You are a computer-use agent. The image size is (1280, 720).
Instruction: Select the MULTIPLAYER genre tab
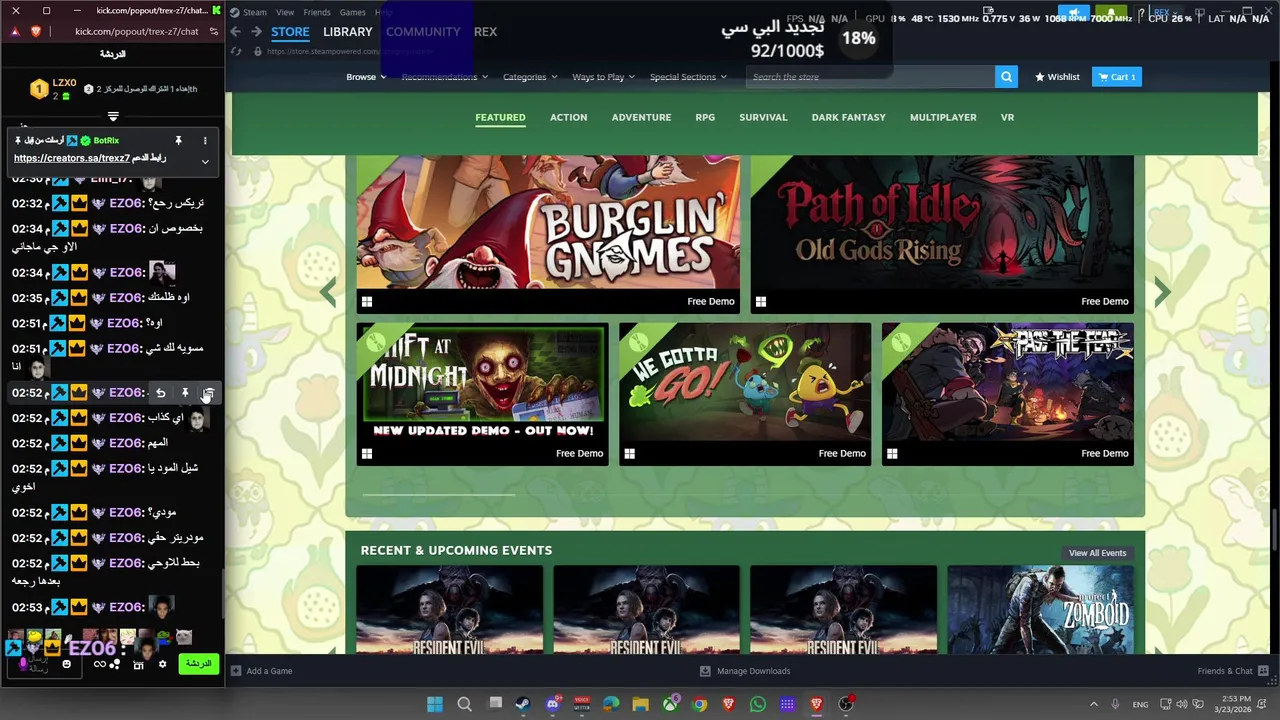point(943,118)
